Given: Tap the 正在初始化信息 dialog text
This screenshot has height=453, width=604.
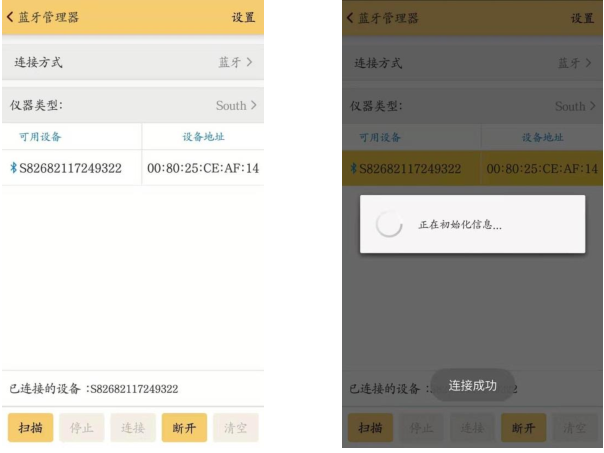Looking at the screenshot, I should coord(459,225).
